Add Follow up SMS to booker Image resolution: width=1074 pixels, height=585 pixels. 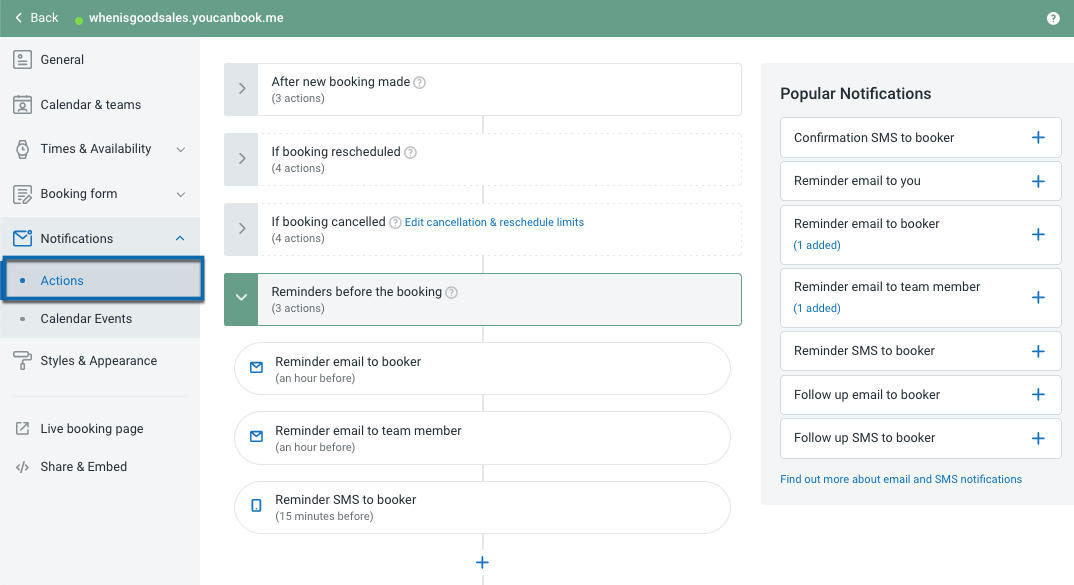click(x=1037, y=438)
